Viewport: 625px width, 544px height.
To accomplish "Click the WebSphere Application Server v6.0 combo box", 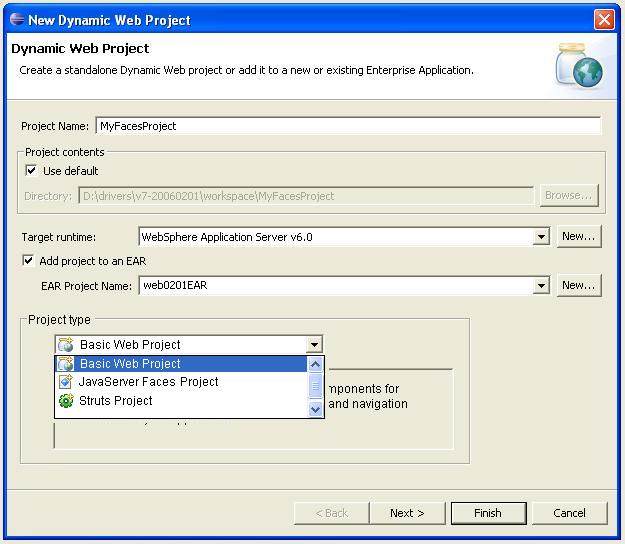I will (344, 237).
